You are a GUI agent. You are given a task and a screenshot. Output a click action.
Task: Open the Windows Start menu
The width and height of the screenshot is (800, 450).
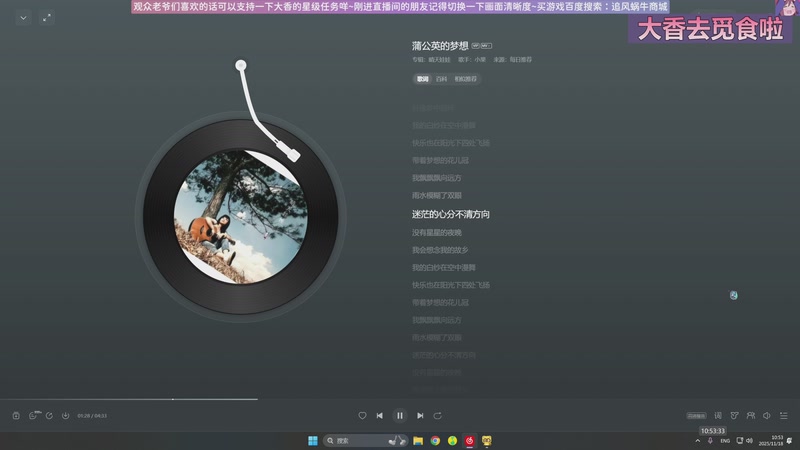point(313,440)
